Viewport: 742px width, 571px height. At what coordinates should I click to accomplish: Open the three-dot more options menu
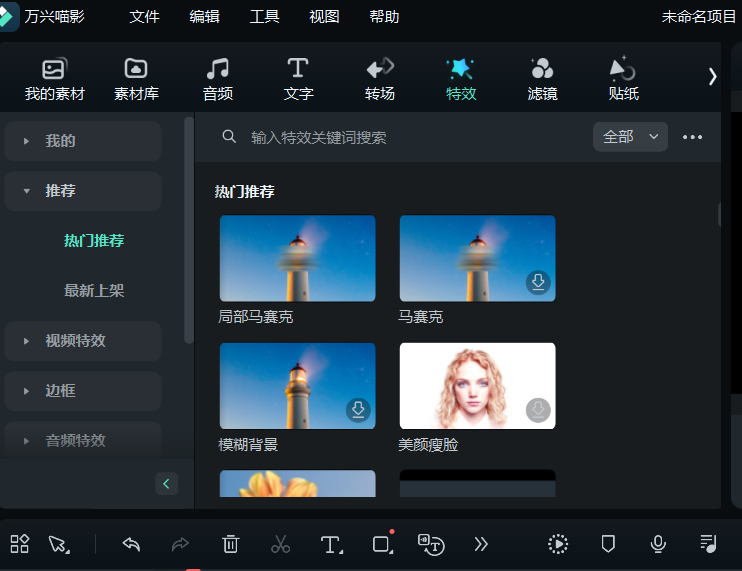(x=692, y=137)
